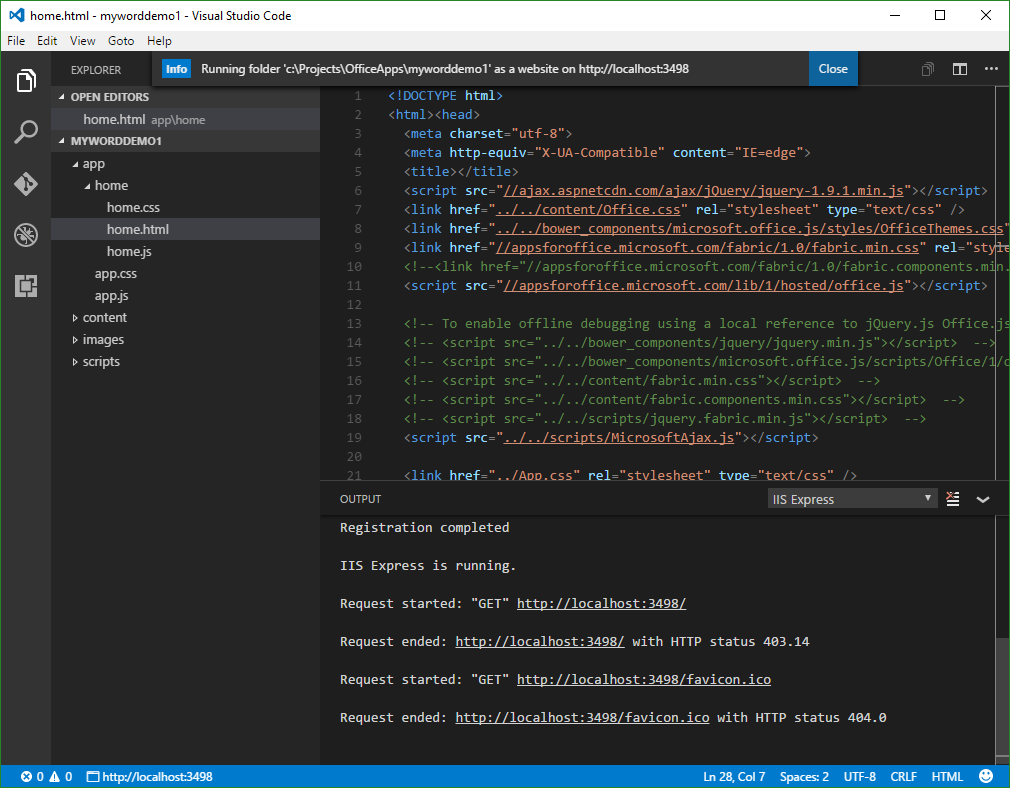The height and width of the screenshot is (788, 1010).
Task: Expand the content folder
Action: point(104,317)
